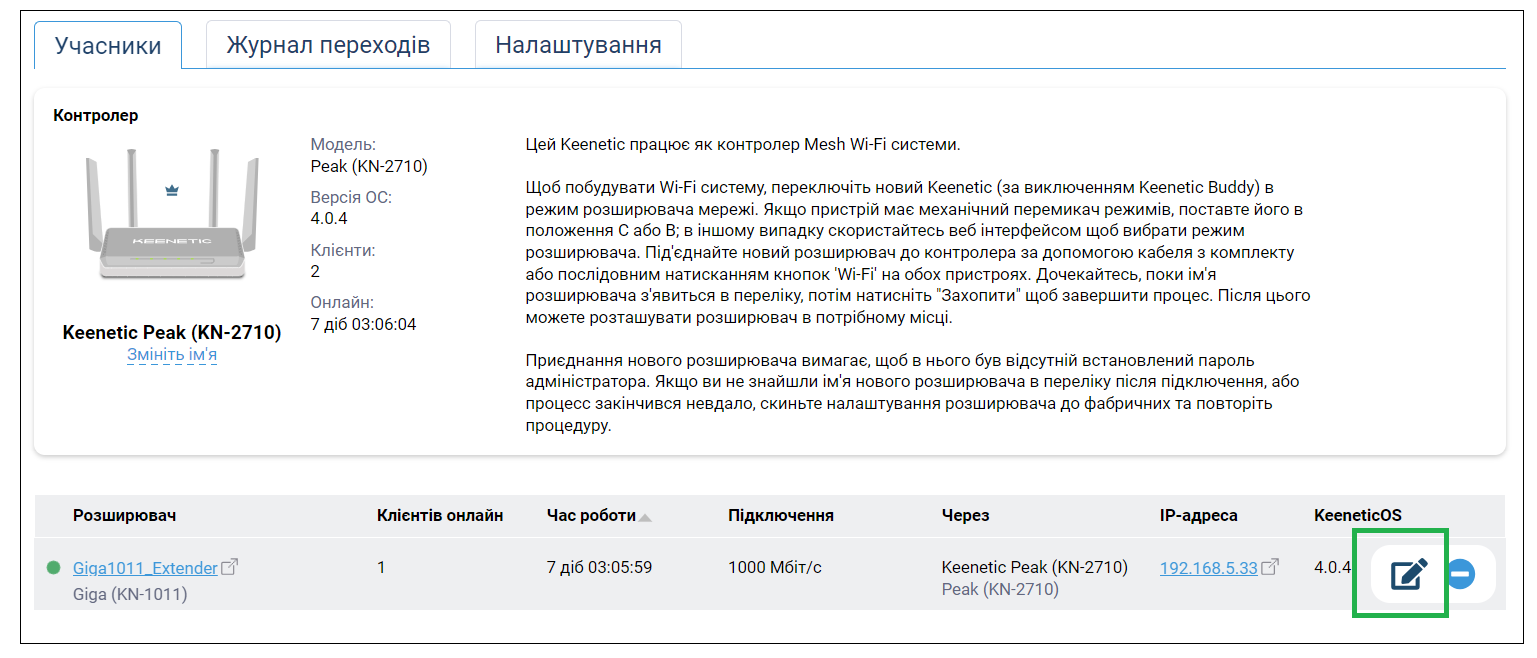Go to the Налаштування tab
This screenshot has width=1537, height=658.
point(578,45)
